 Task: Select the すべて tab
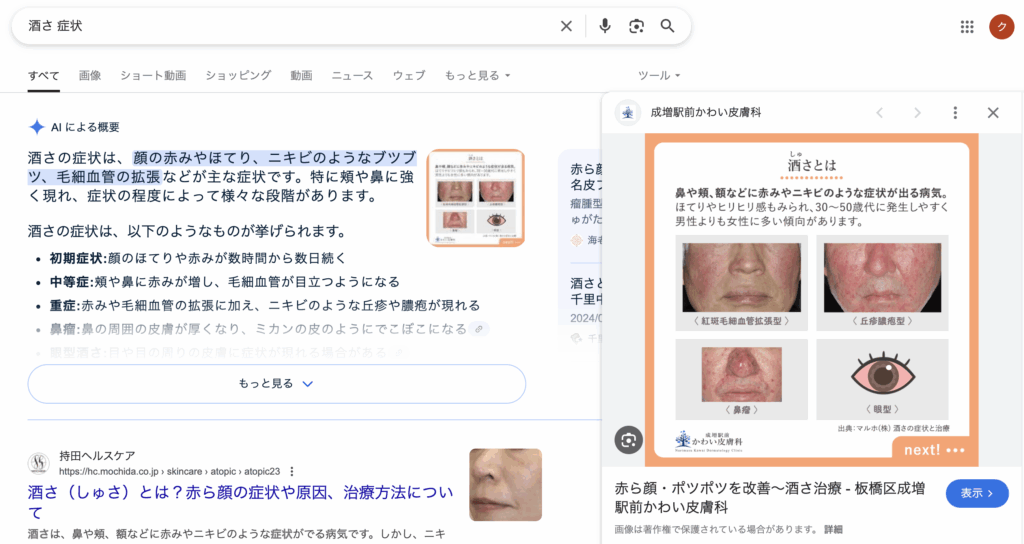tap(44, 76)
